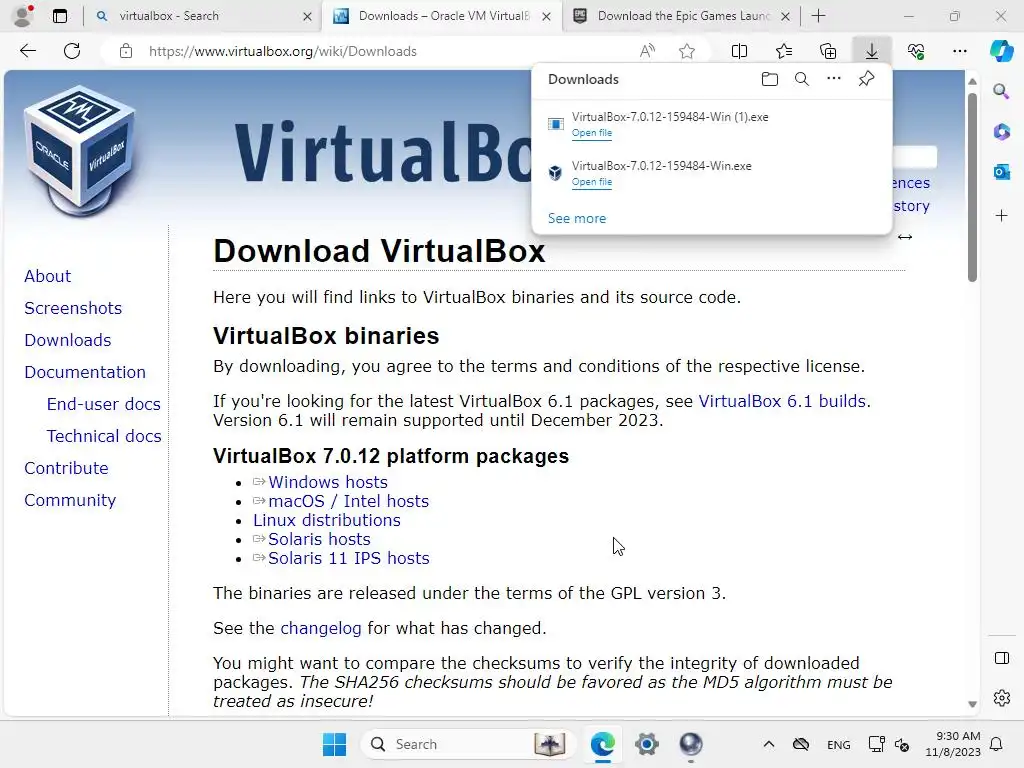Open the notifications bell
The image size is (1024, 768).
click(996, 744)
